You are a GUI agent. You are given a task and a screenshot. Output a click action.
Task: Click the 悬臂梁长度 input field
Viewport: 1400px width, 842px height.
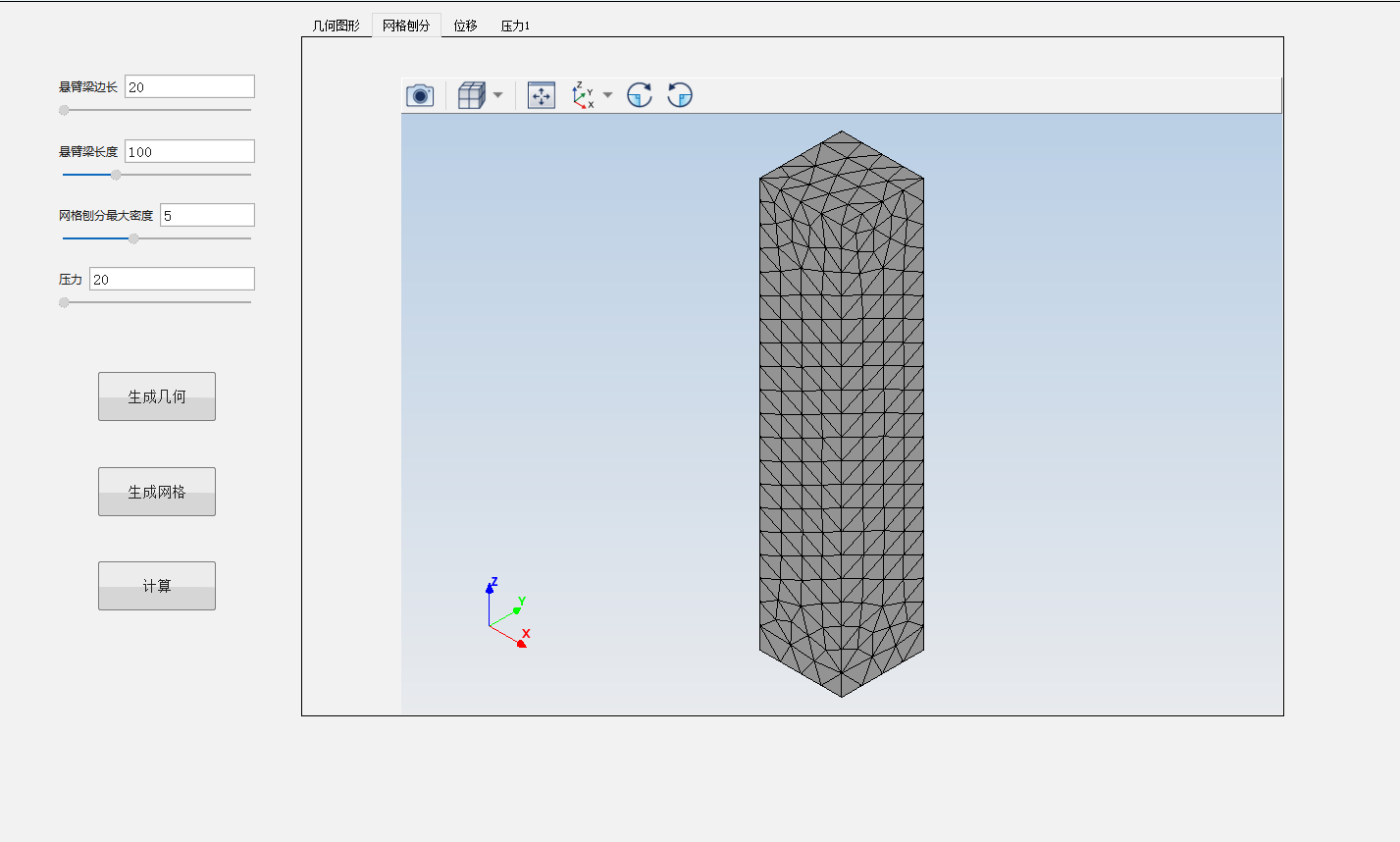[189, 151]
